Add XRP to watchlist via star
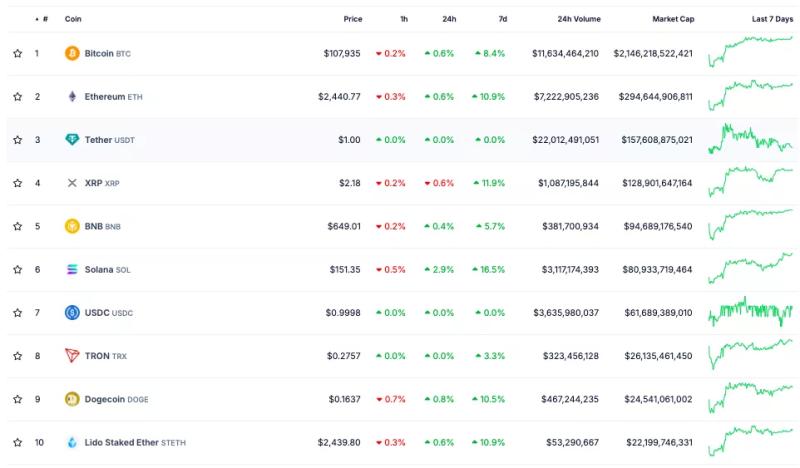Viewport: 800px width, 468px height. click(x=18, y=183)
